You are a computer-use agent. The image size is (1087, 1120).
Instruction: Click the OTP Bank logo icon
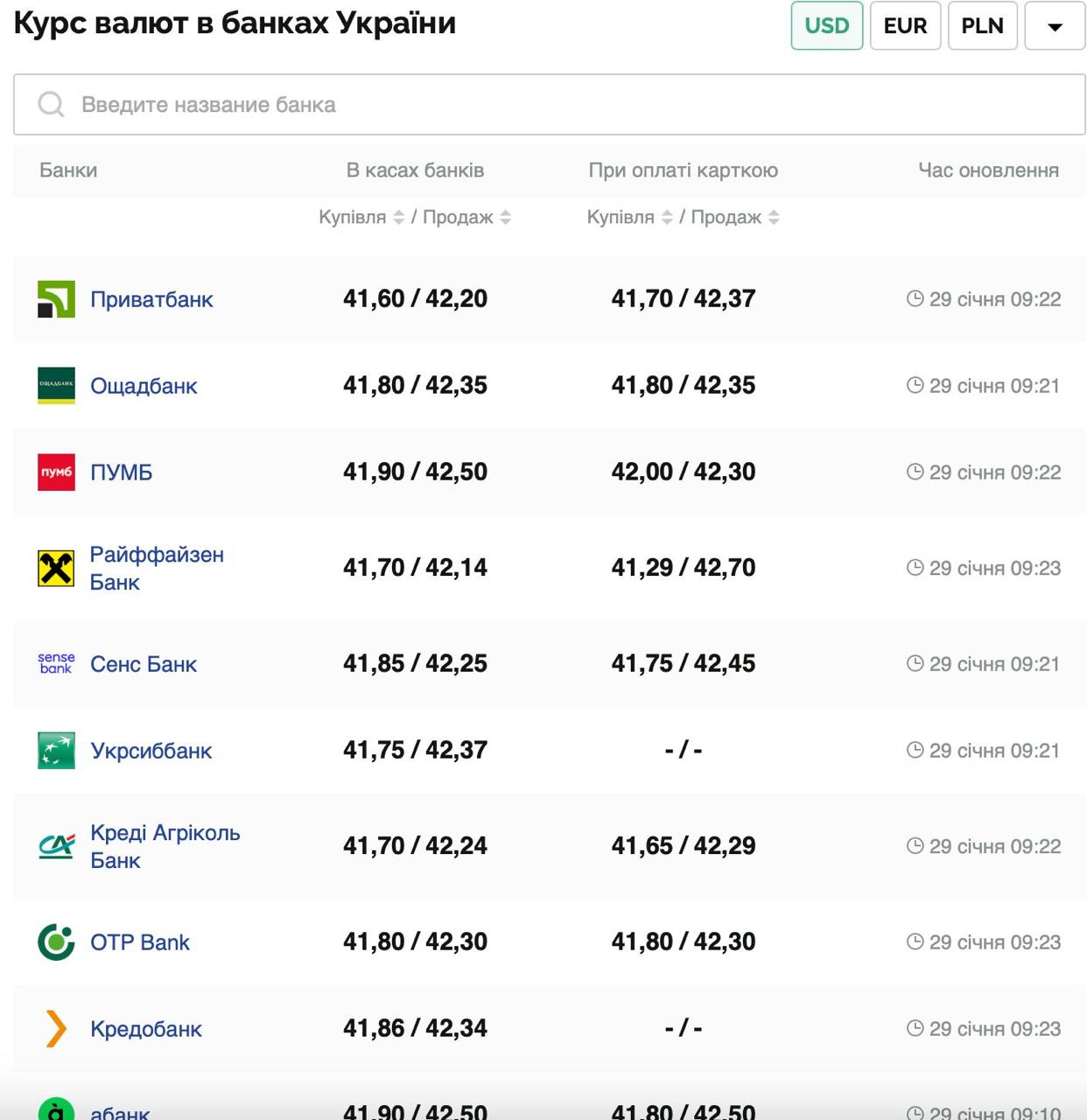click(x=56, y=942)
